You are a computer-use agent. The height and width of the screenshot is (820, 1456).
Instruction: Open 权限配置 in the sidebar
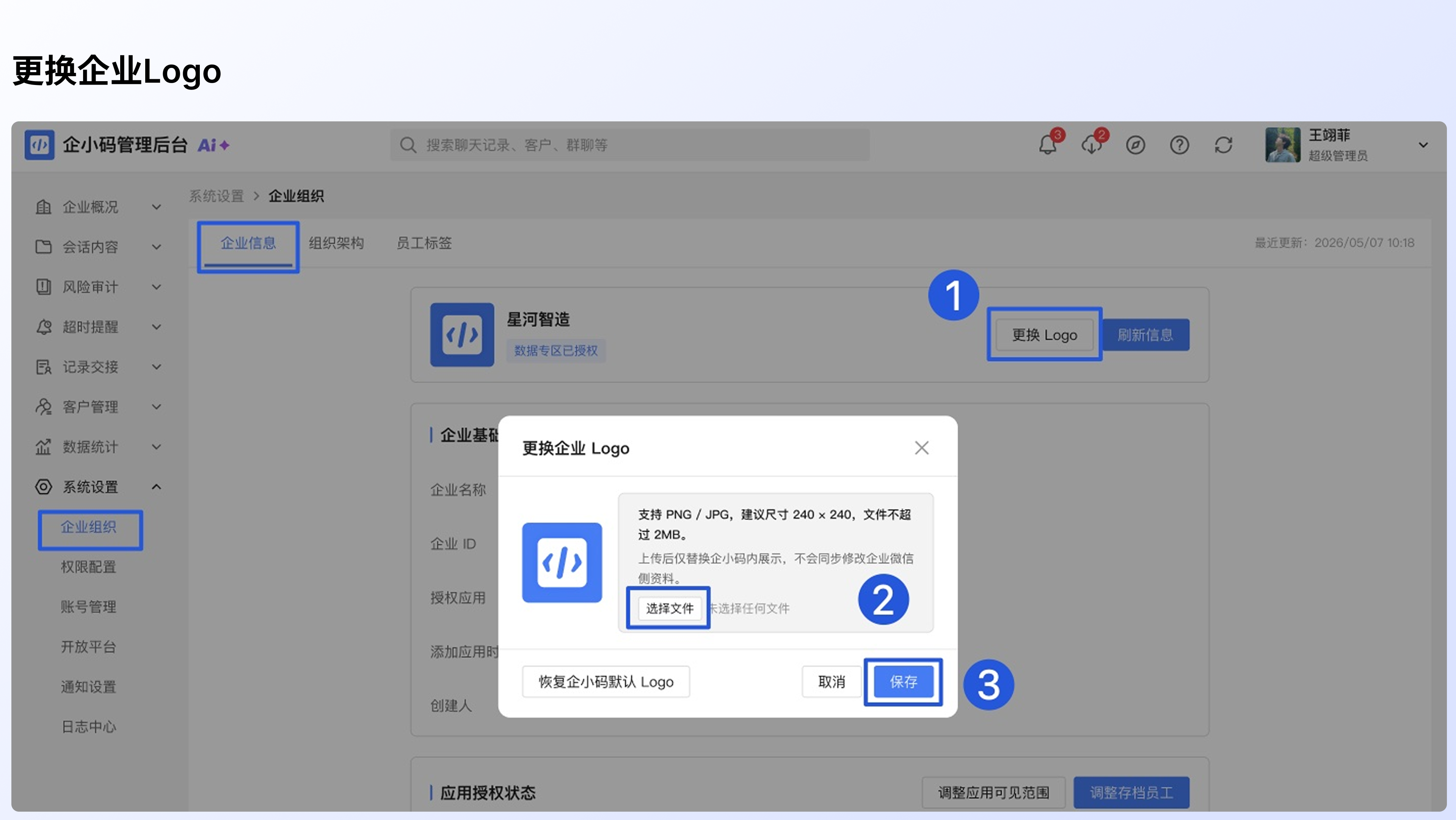click(89, 567)
